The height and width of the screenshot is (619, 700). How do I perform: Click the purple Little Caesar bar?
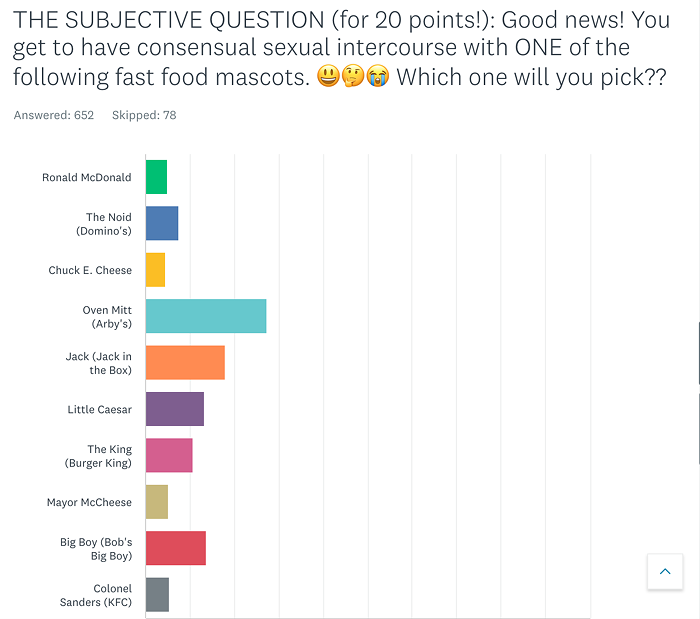pyautogui.click(x=175, y=409)
